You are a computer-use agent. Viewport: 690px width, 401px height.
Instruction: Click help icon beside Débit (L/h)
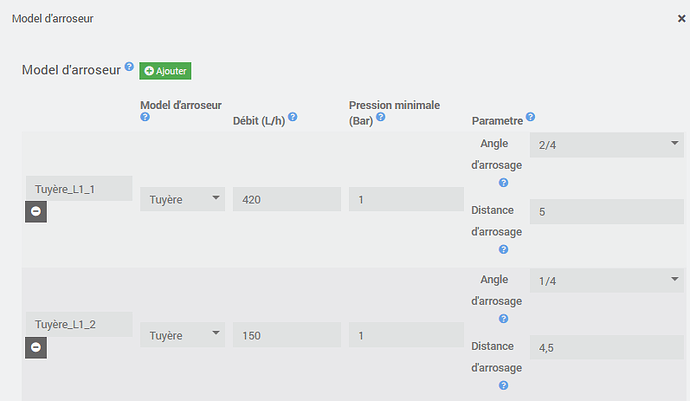click(x=293, y=117)
